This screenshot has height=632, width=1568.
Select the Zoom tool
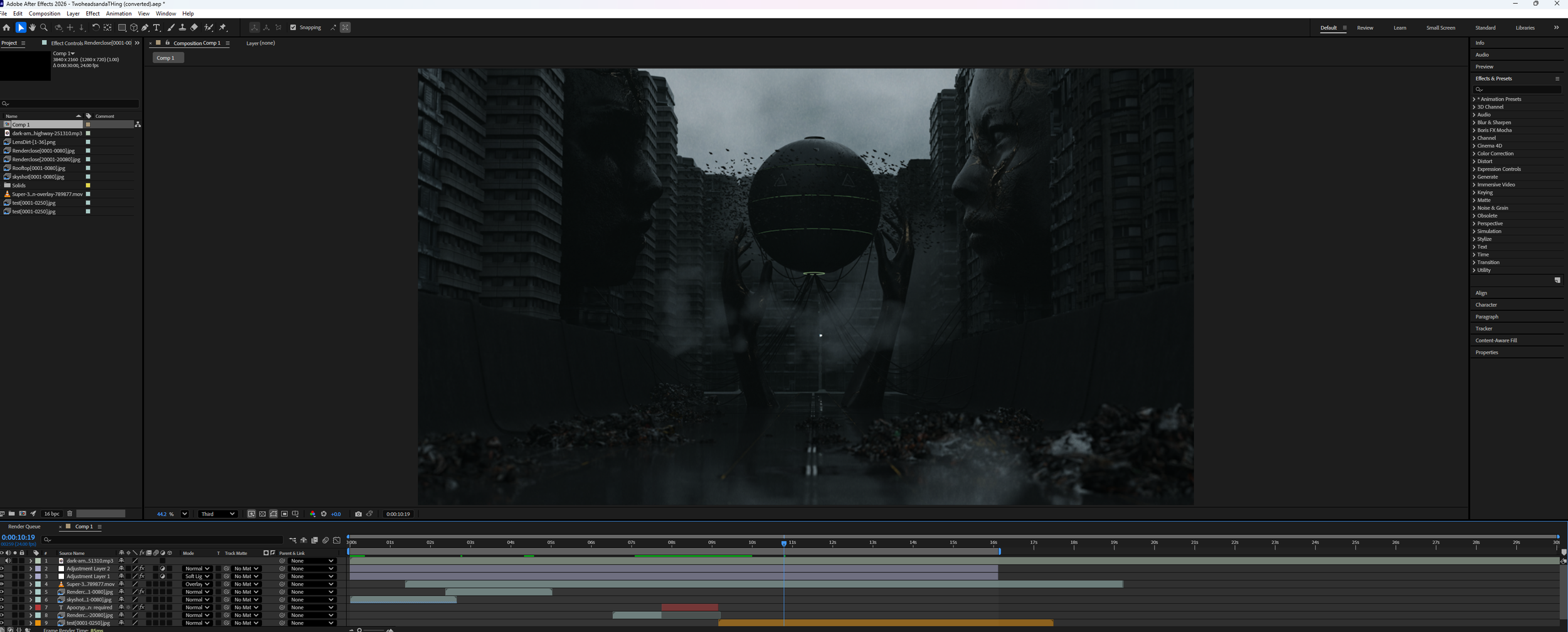click(44, 28)
